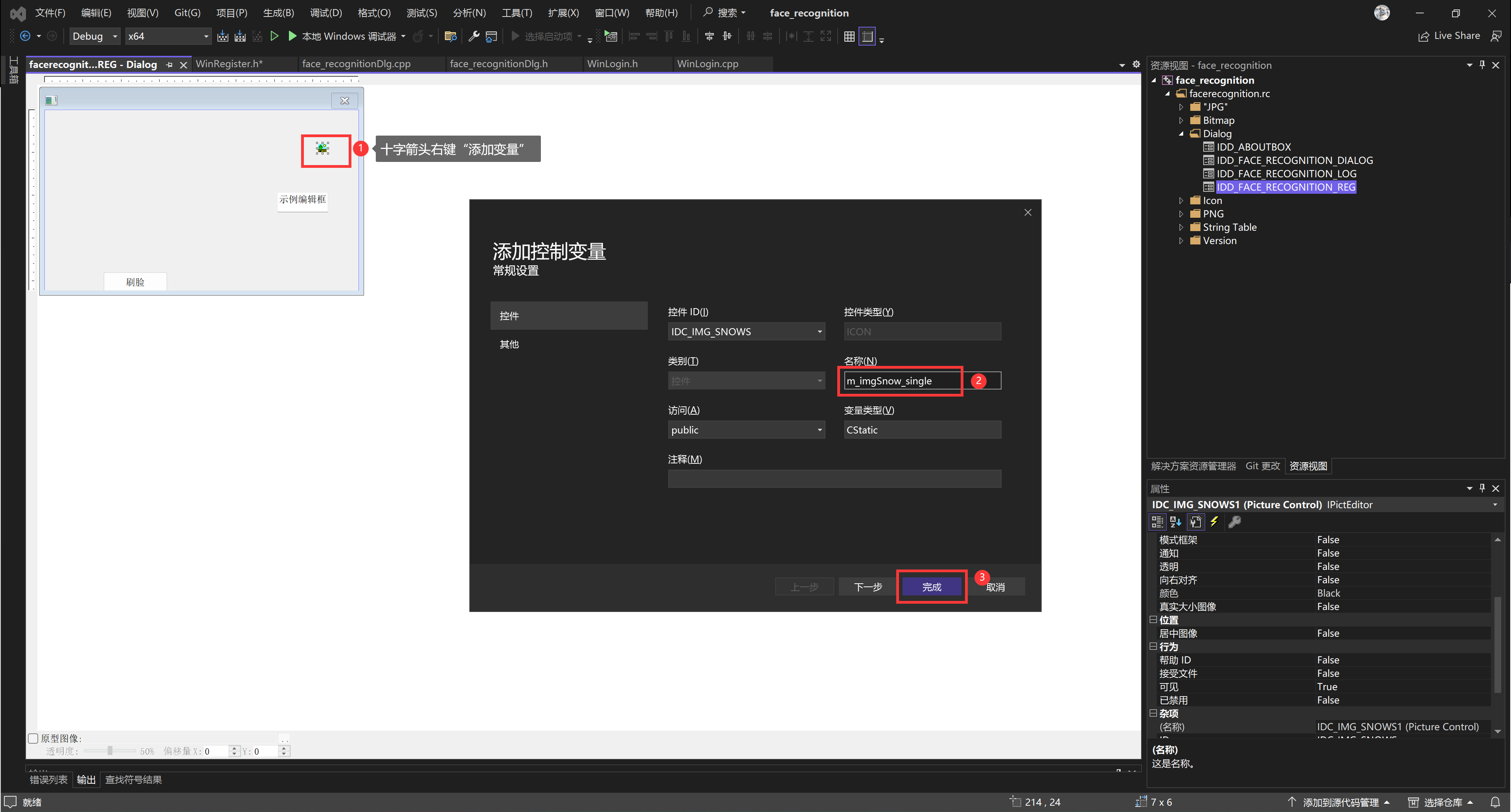Click the Find in Files folder-search icon
Screen dimensions: 1511x812
(450, 37)
